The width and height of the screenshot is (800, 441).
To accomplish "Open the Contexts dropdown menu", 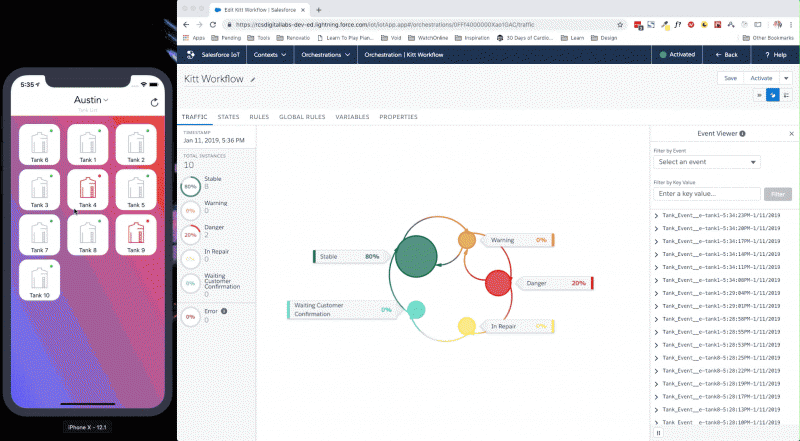I will (x=270, y=55).
